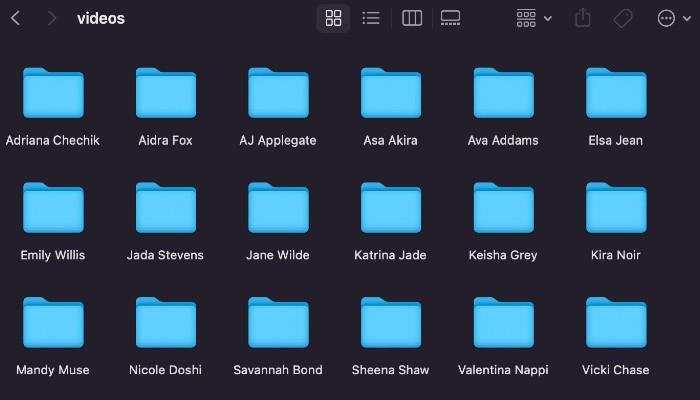The width and height of the screenshot is (700, 400).
Task: Switch to icon grid view
Action: pyautogui.click(x=333, y=18)
